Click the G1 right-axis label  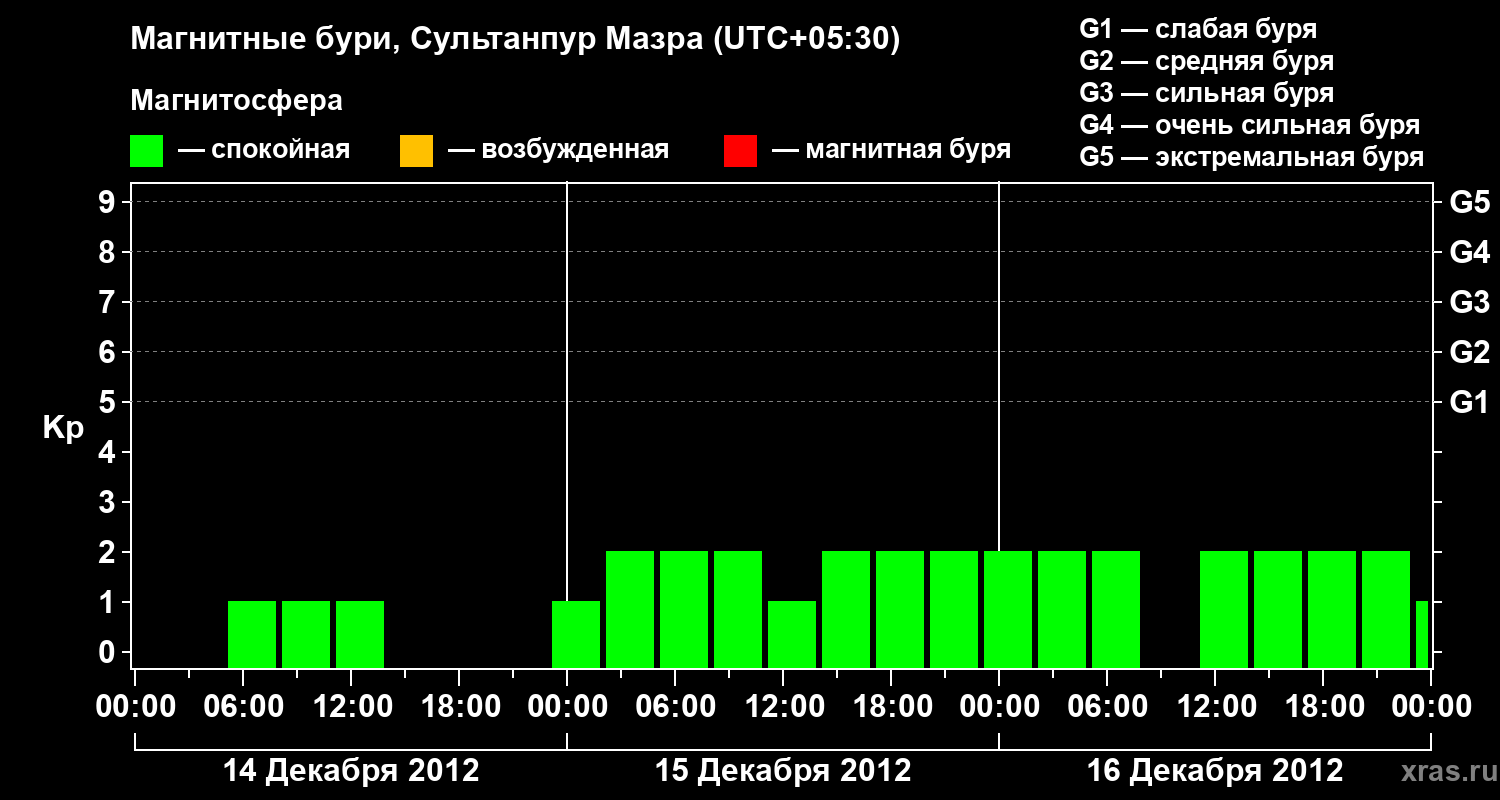pyautogui.click(x=1470, y=402)
